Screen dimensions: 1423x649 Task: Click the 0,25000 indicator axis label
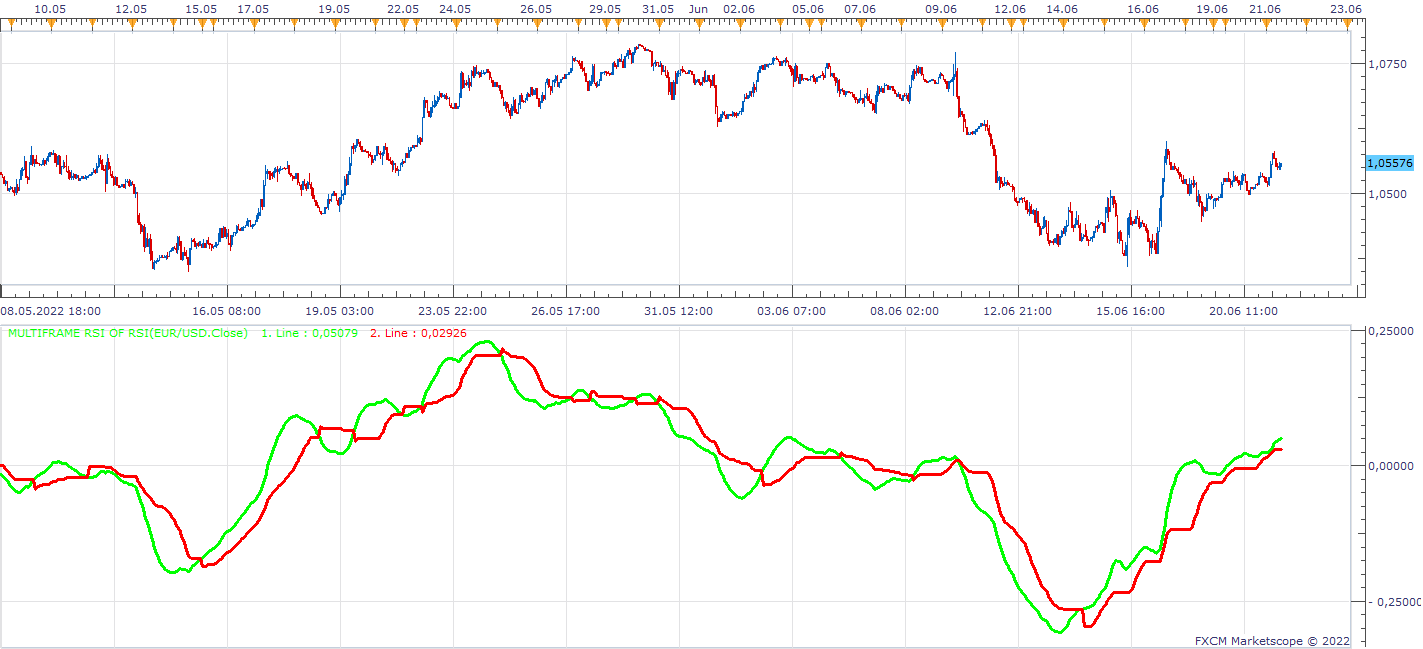click(x=1391, y=330)
